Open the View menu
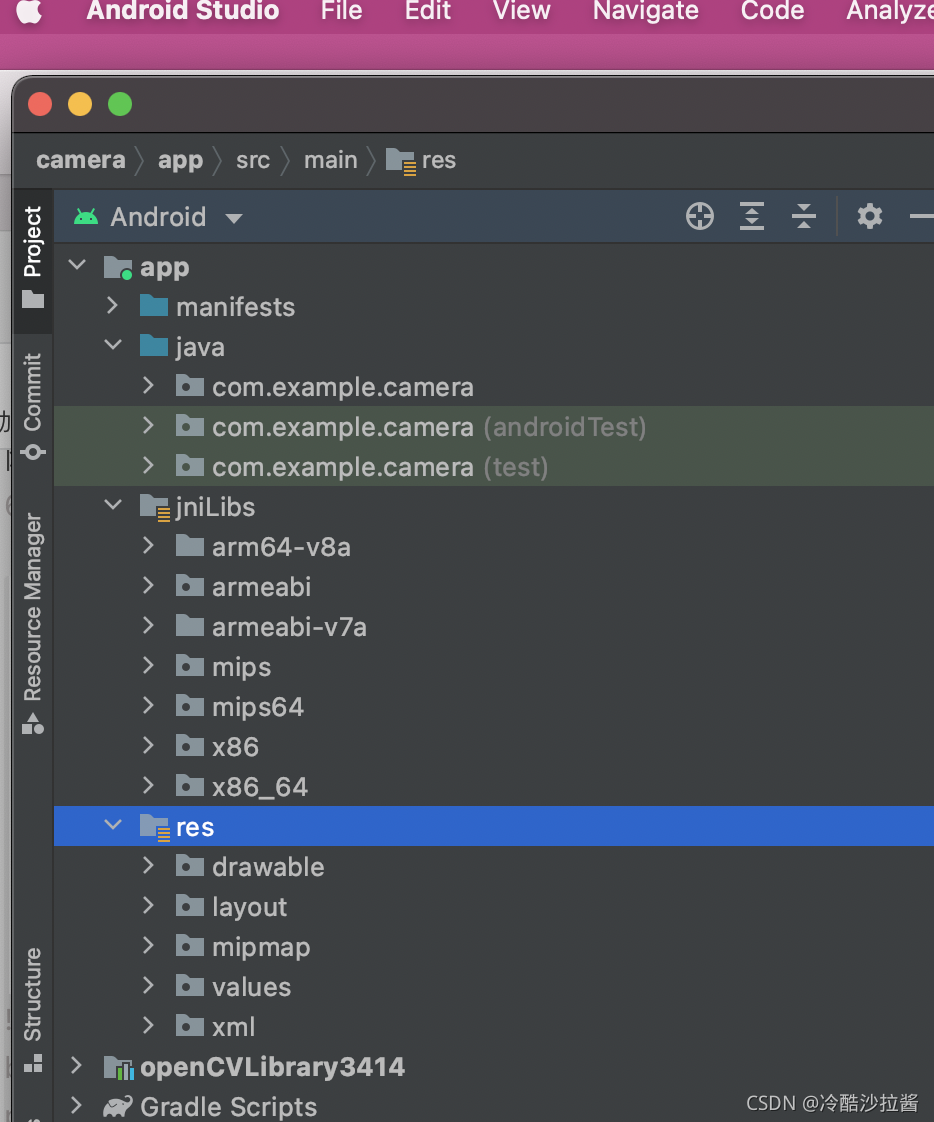This screenshot has height=1122, width=934. coord(522,11)
